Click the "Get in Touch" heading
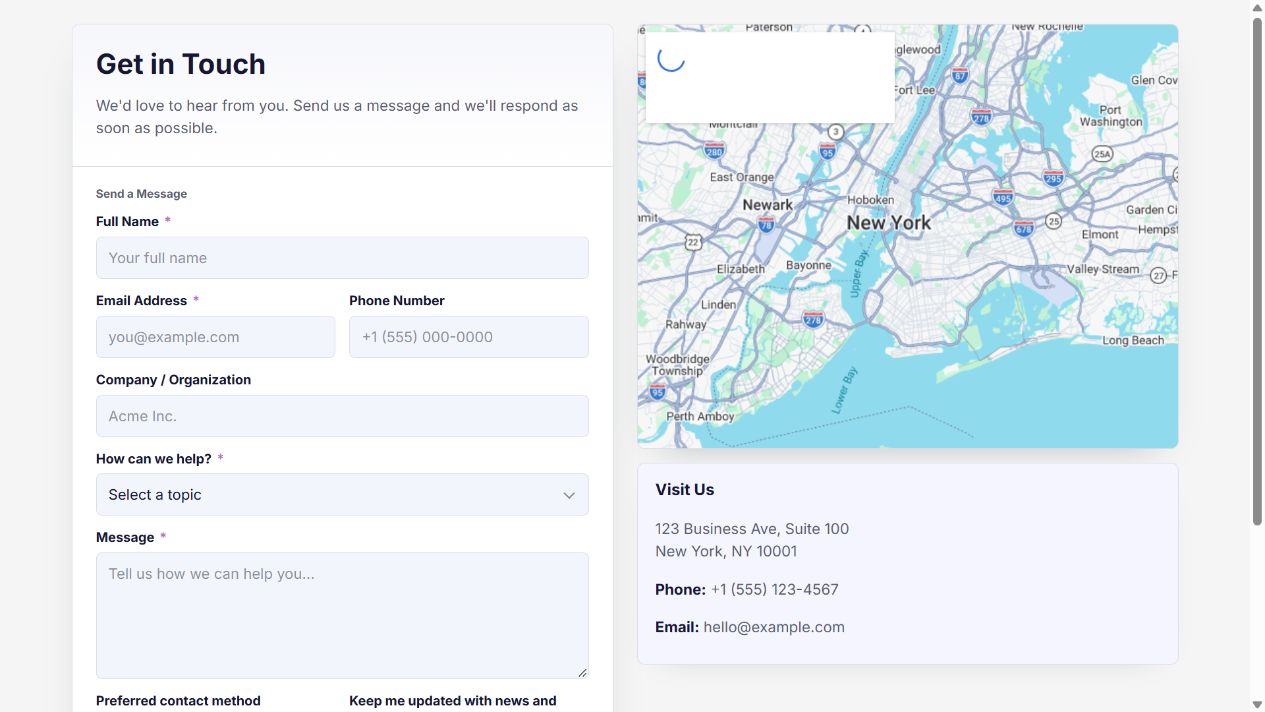Viewport: 1265px width, 712px height. click(181, 64)
